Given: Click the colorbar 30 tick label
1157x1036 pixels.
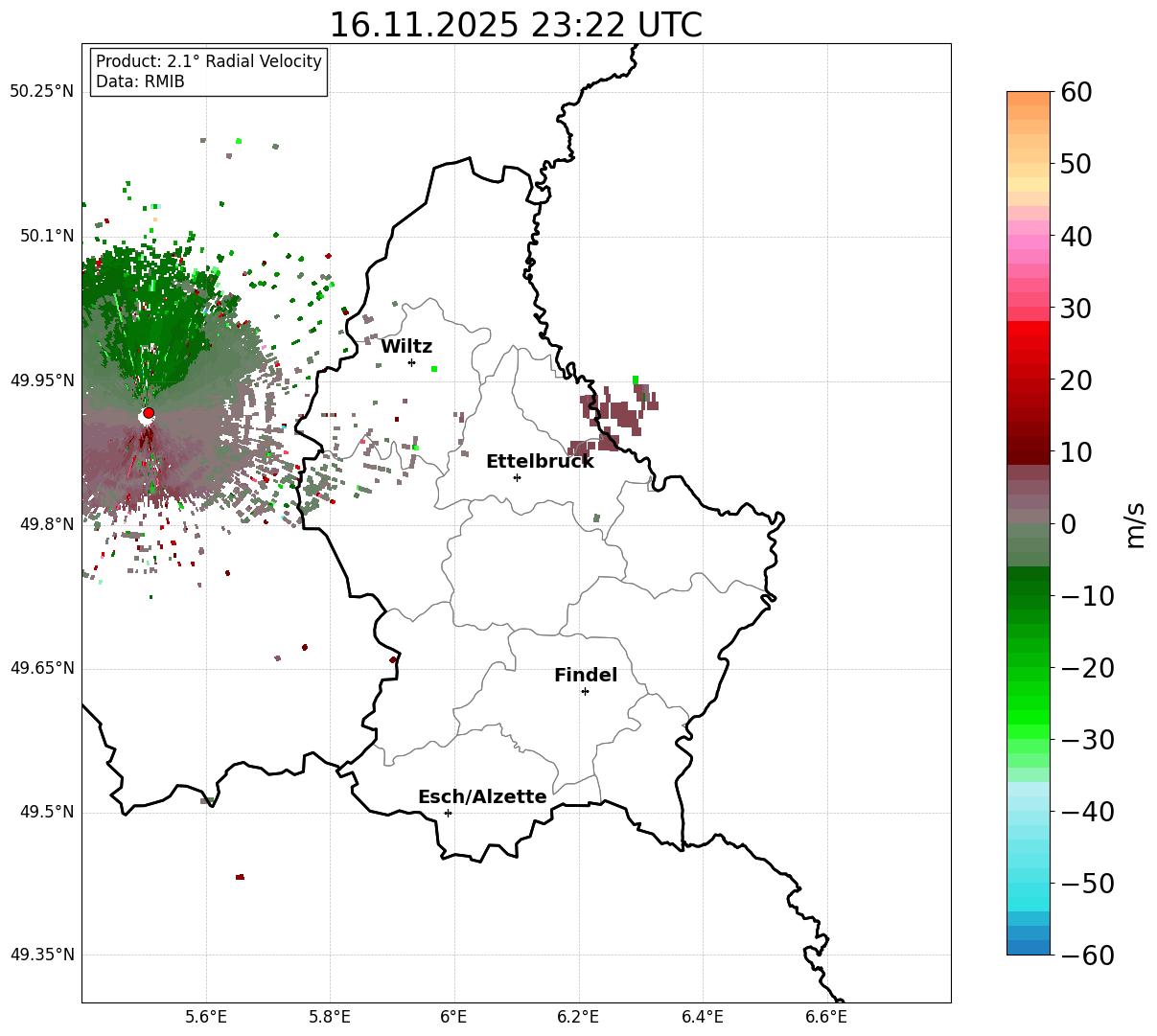Looking at the screenshot, I should tap(1076, 308).
